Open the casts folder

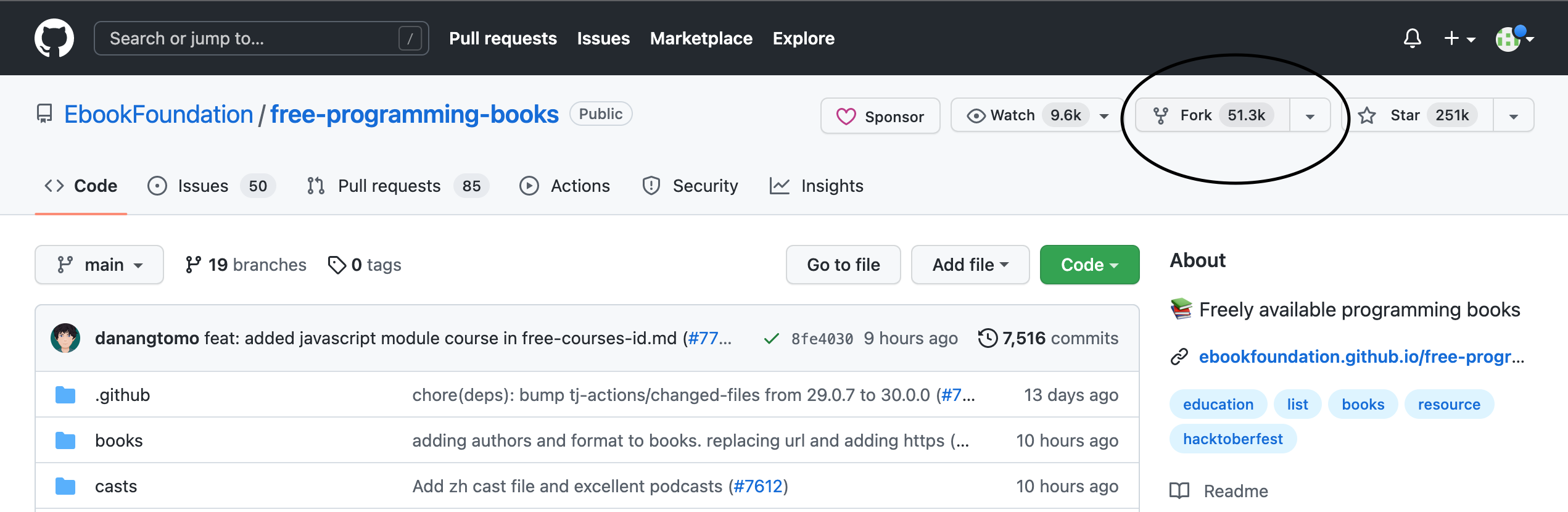click(116, 486)
